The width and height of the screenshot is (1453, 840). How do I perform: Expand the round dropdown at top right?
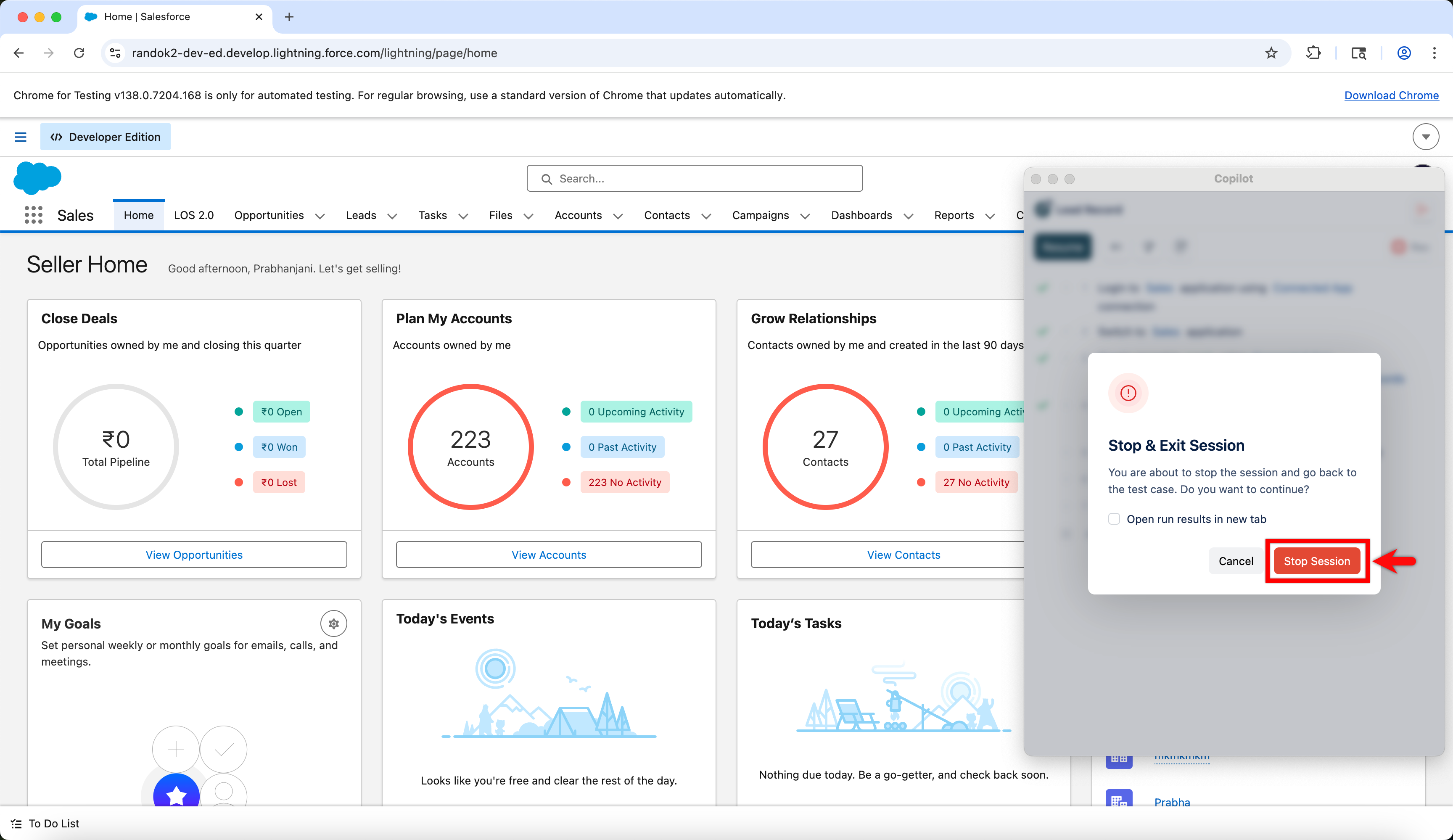pyautogui.click(x=1425, y=137)
